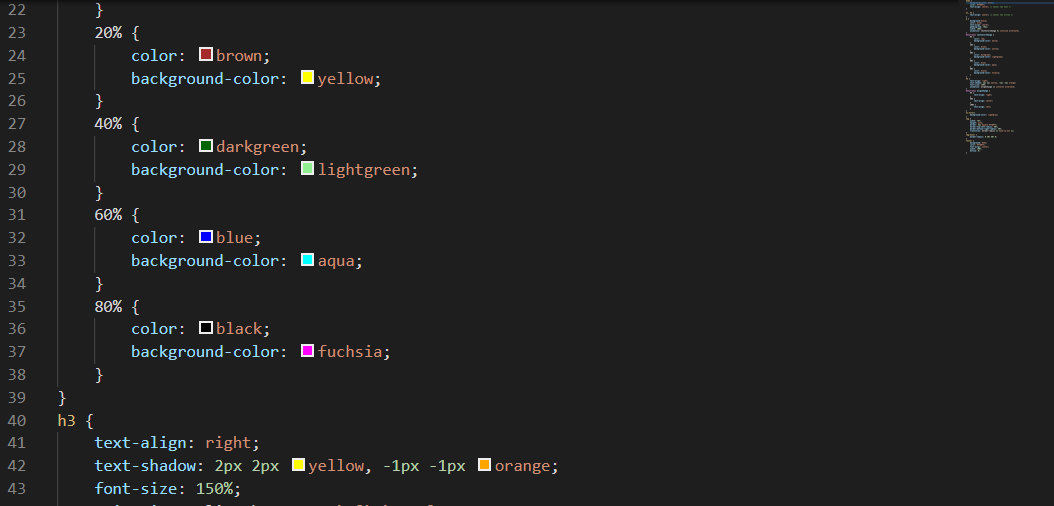Place cursor on the h3 selector
The image size is (1054, 506).
click(67, 421)
